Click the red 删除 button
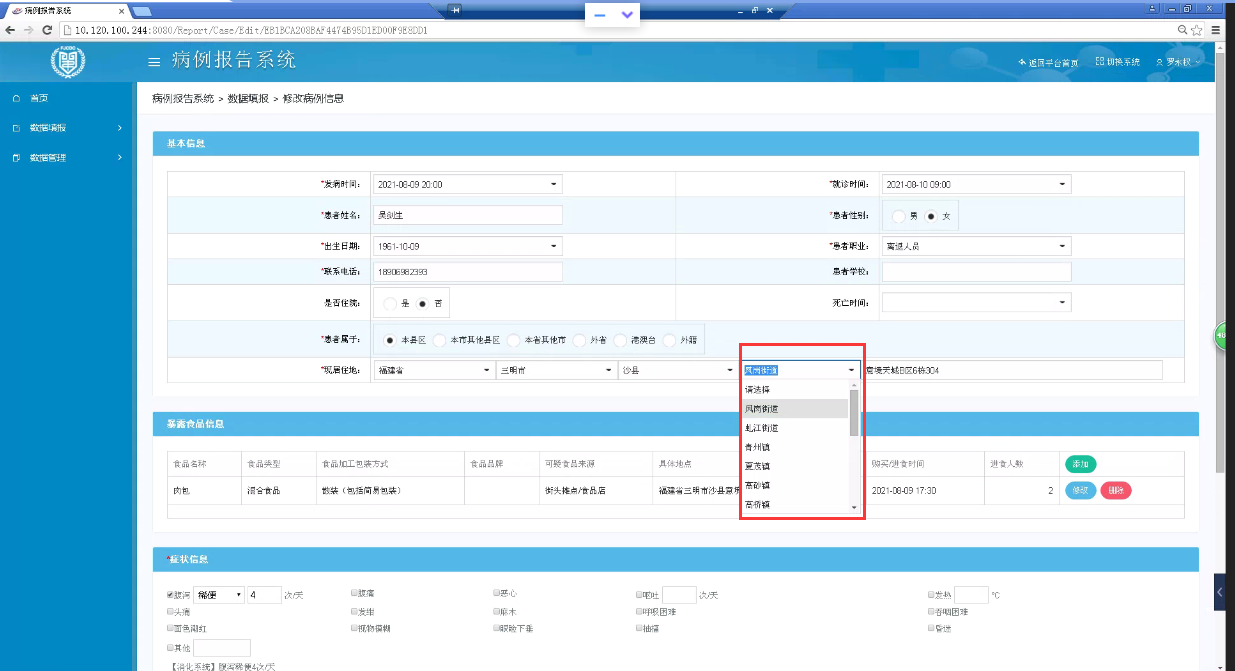The image size is (1235, 671). click(1116, 491)
